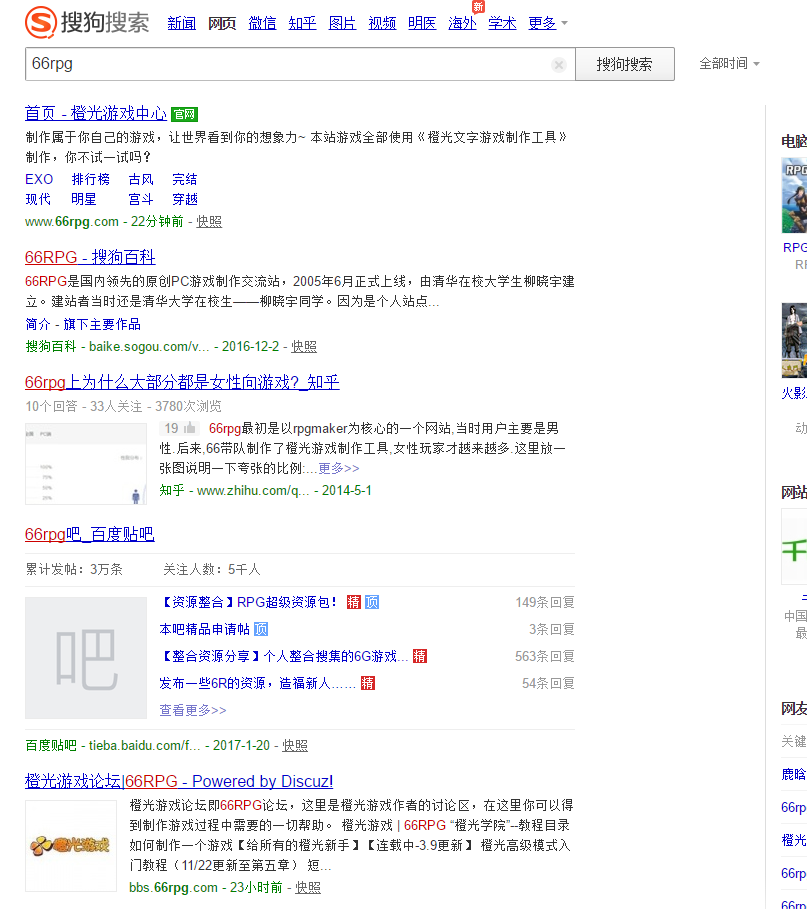The height and width of the screenshot is (909, 807).
Task: Switch to 知乎 tab
Action: tap(302, 23)
